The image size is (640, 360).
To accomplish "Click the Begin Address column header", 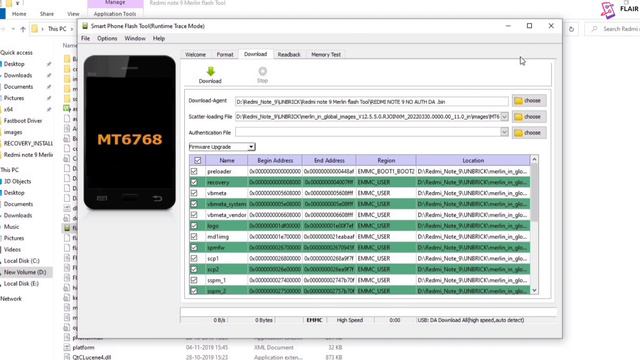I will pyautogui.click(x=275, y=160).
